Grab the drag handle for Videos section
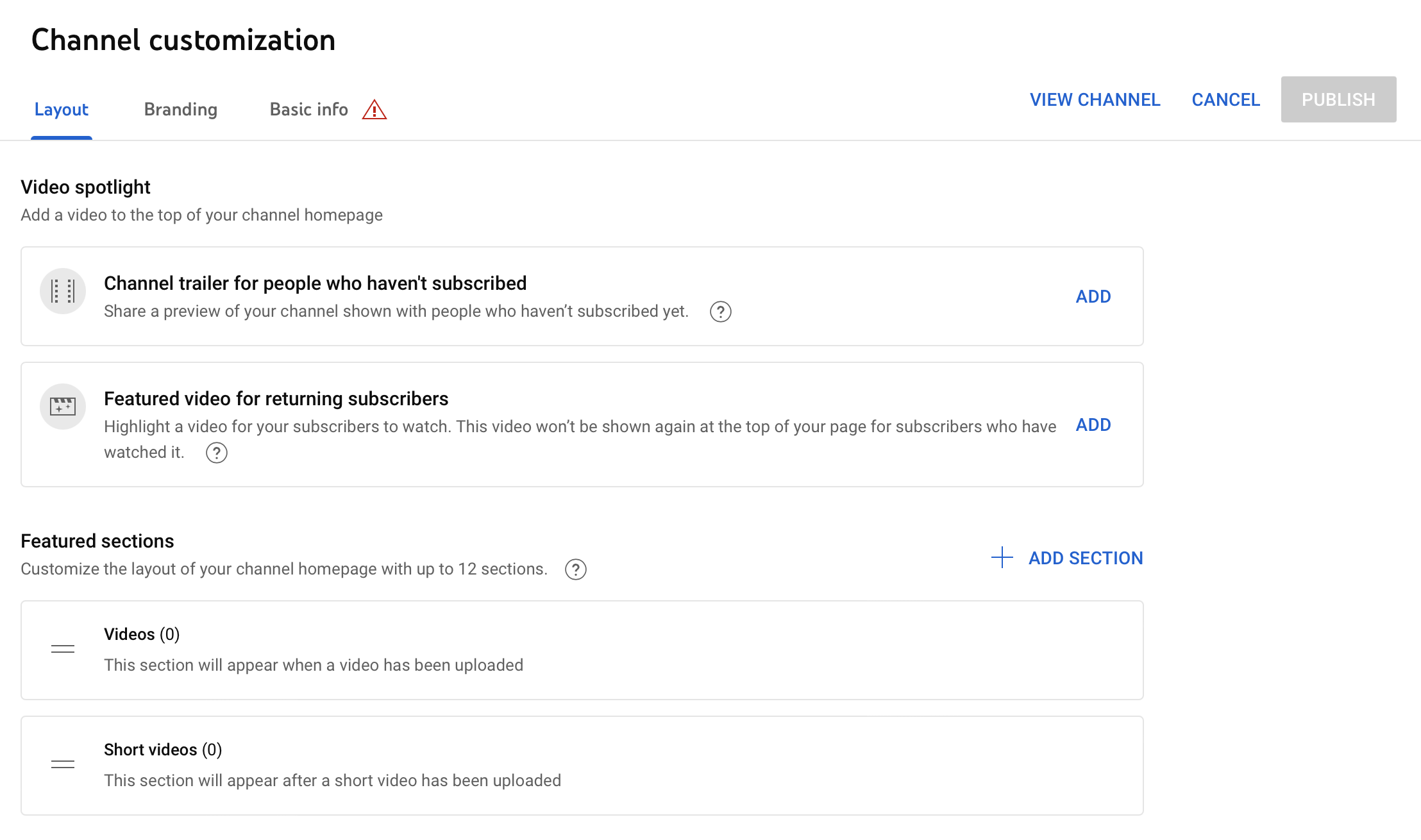 pos(63,649)
